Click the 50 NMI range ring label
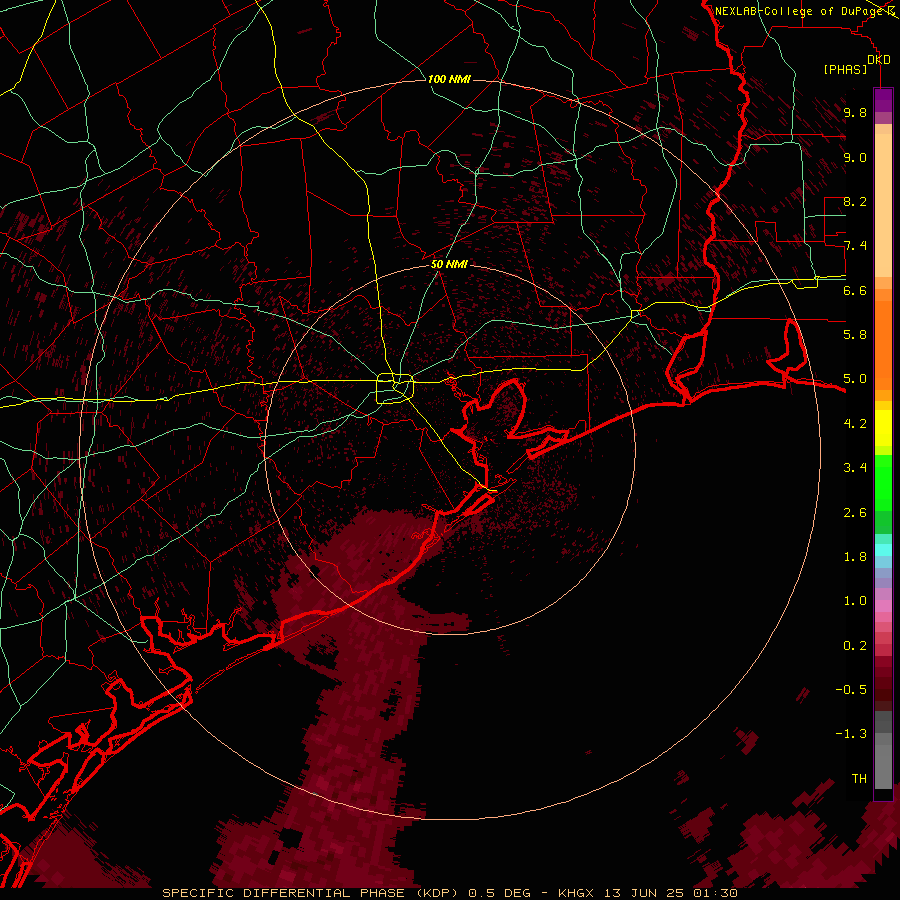The width and height of the screenshot is (900, 900). (449, 264)
